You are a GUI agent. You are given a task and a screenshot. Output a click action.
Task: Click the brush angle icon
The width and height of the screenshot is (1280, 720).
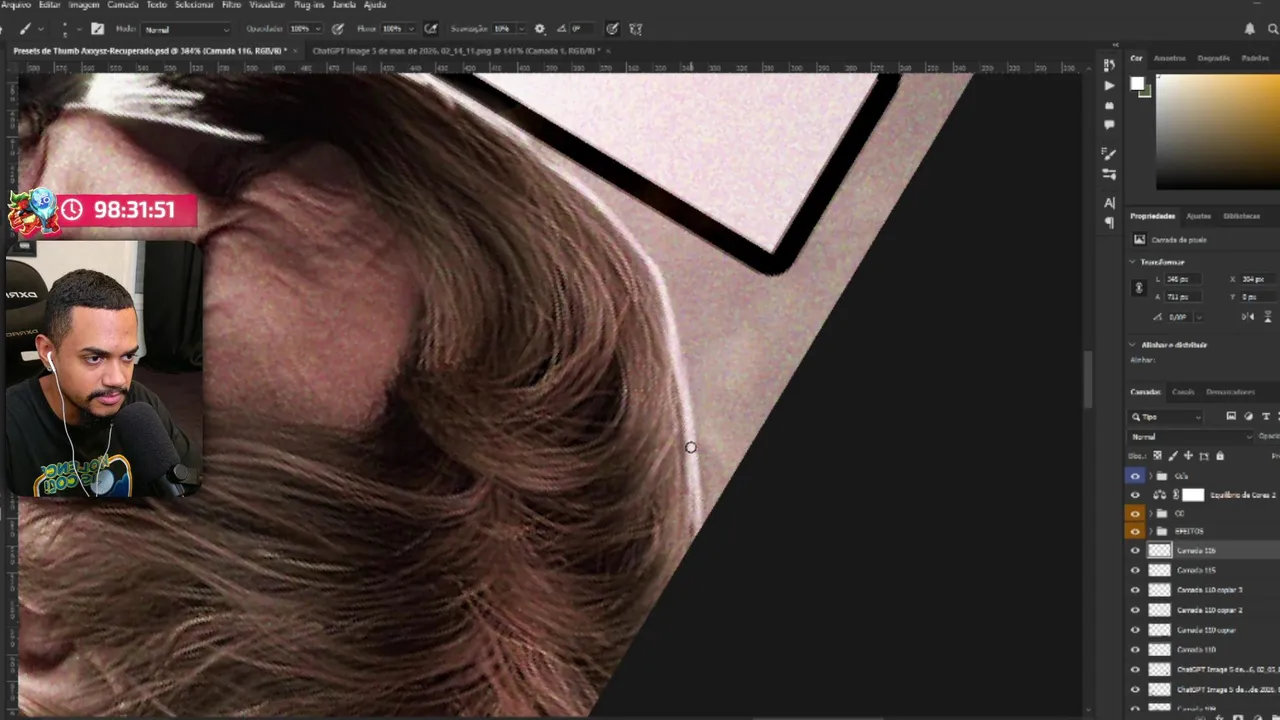[562, 29]
